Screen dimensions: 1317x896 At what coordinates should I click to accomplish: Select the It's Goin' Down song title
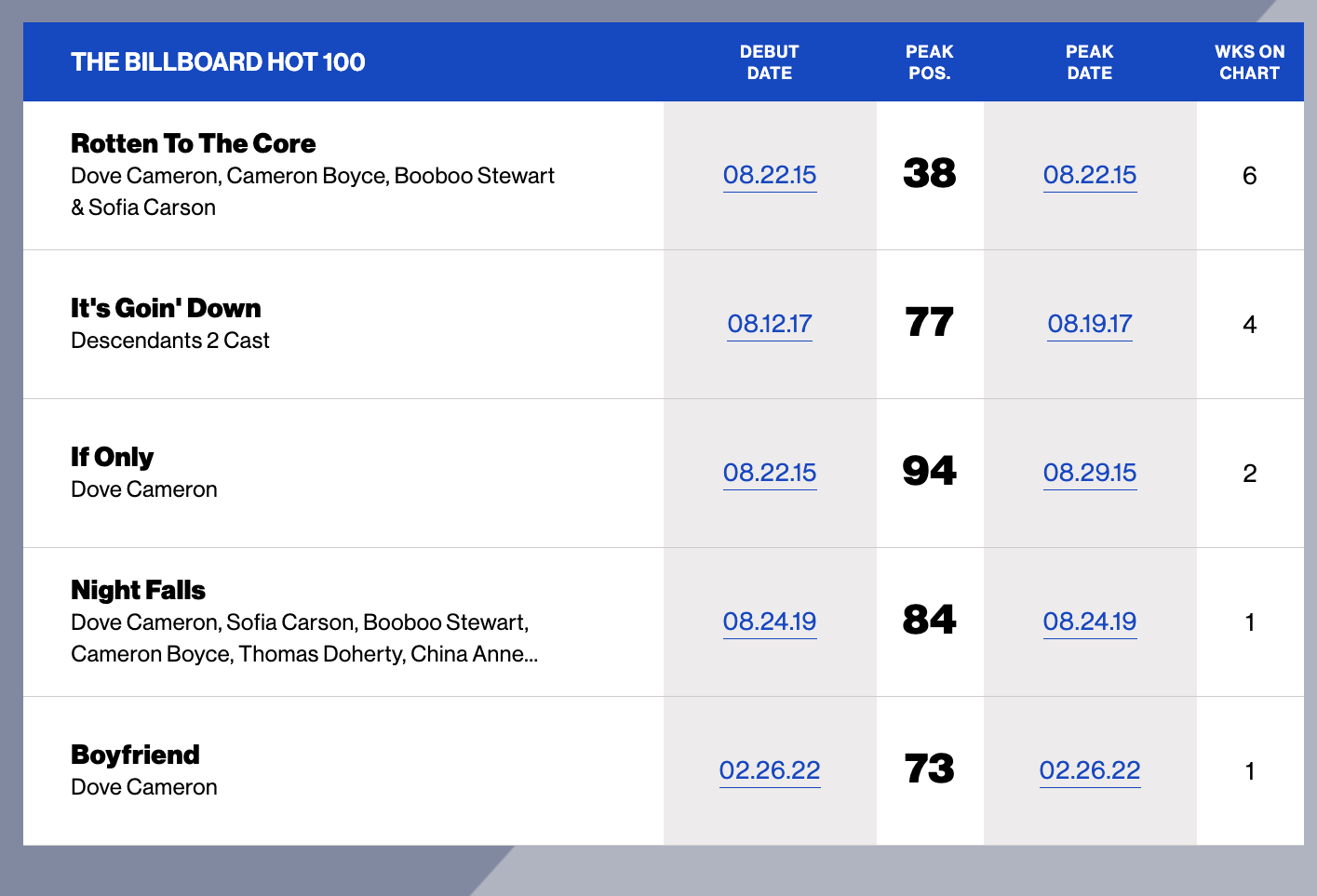[166, 308]
